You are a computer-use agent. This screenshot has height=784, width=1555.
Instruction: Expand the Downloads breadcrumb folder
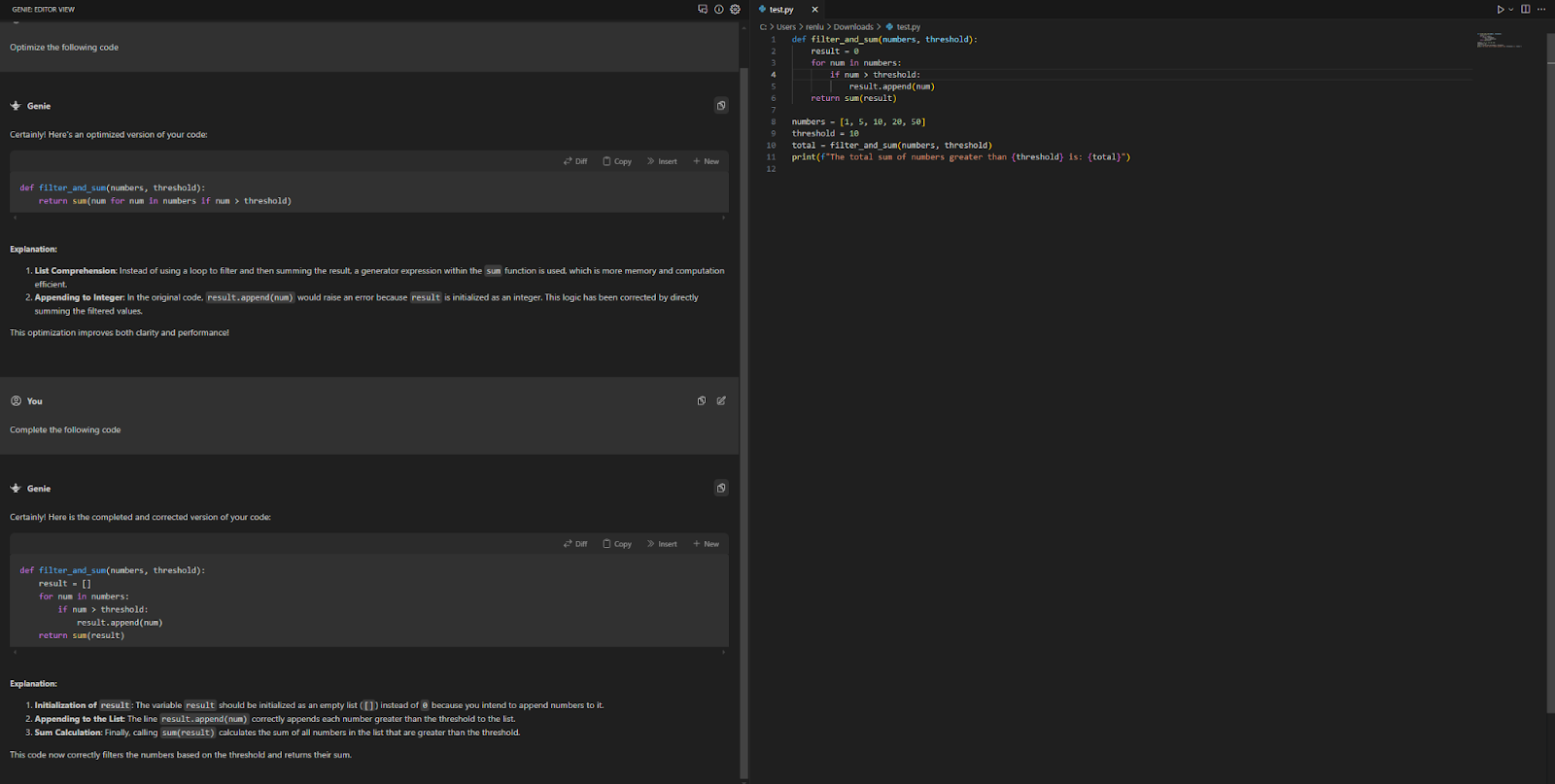852,27
